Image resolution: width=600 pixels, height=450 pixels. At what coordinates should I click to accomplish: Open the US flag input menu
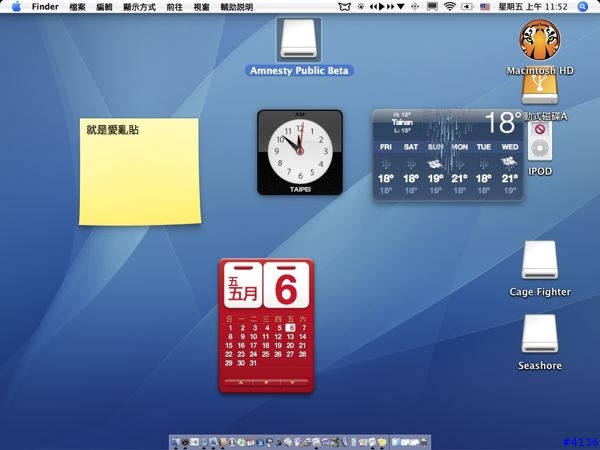click(485, 7)
